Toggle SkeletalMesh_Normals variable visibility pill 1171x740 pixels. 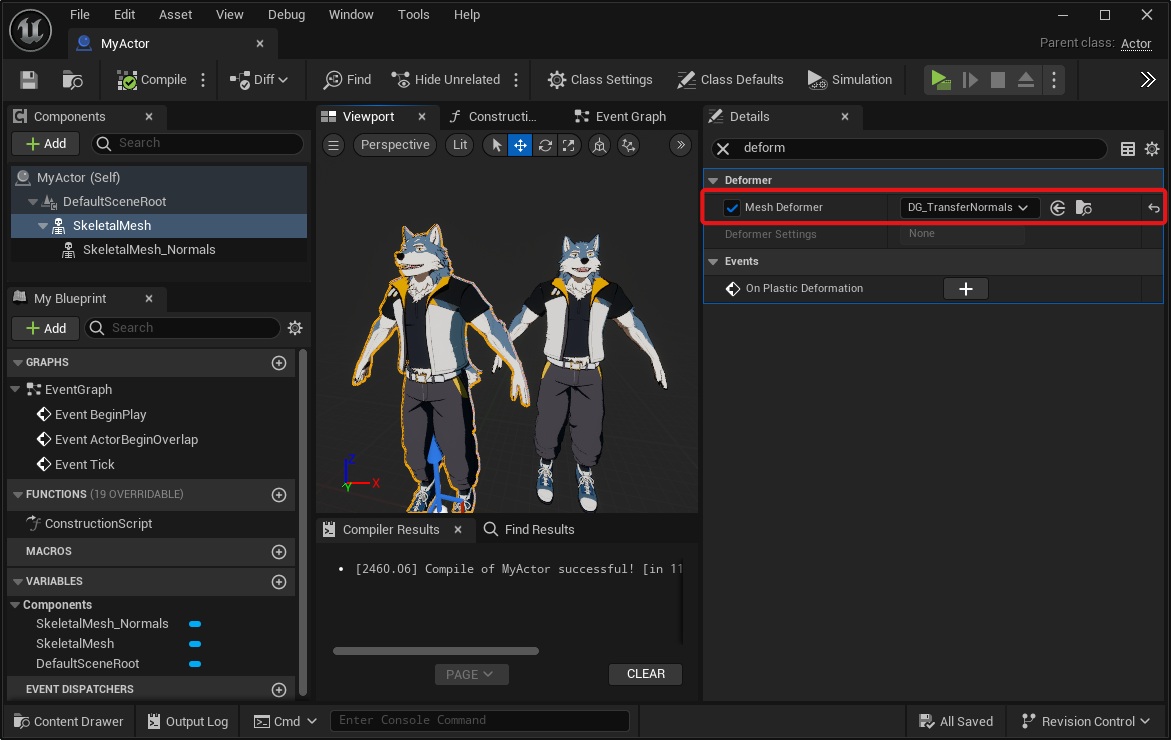coord(195,624)
